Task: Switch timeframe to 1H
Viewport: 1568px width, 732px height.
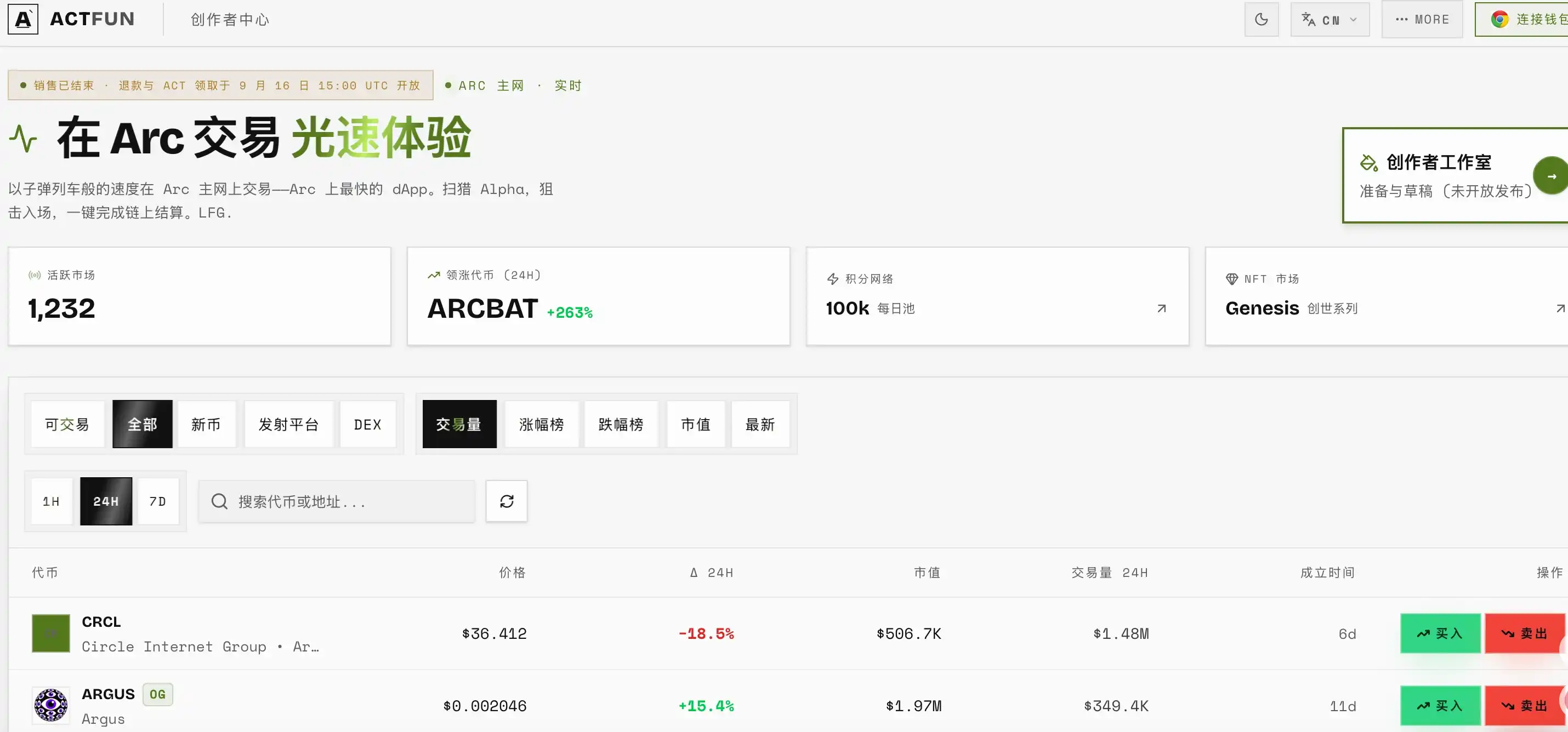Action: point(52,501)
